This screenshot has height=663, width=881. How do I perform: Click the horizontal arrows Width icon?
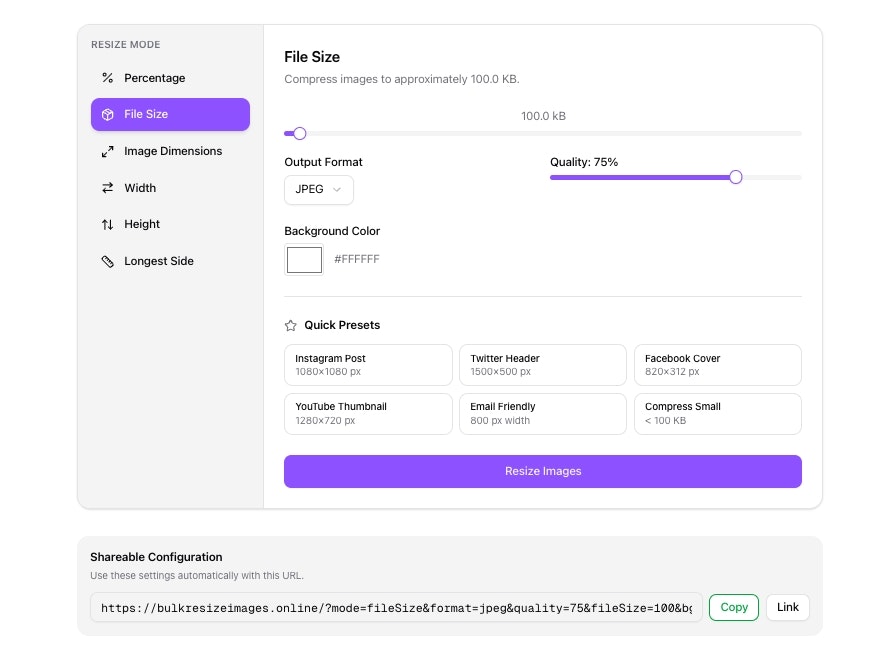pyautogui.click(x=107, y=188)
